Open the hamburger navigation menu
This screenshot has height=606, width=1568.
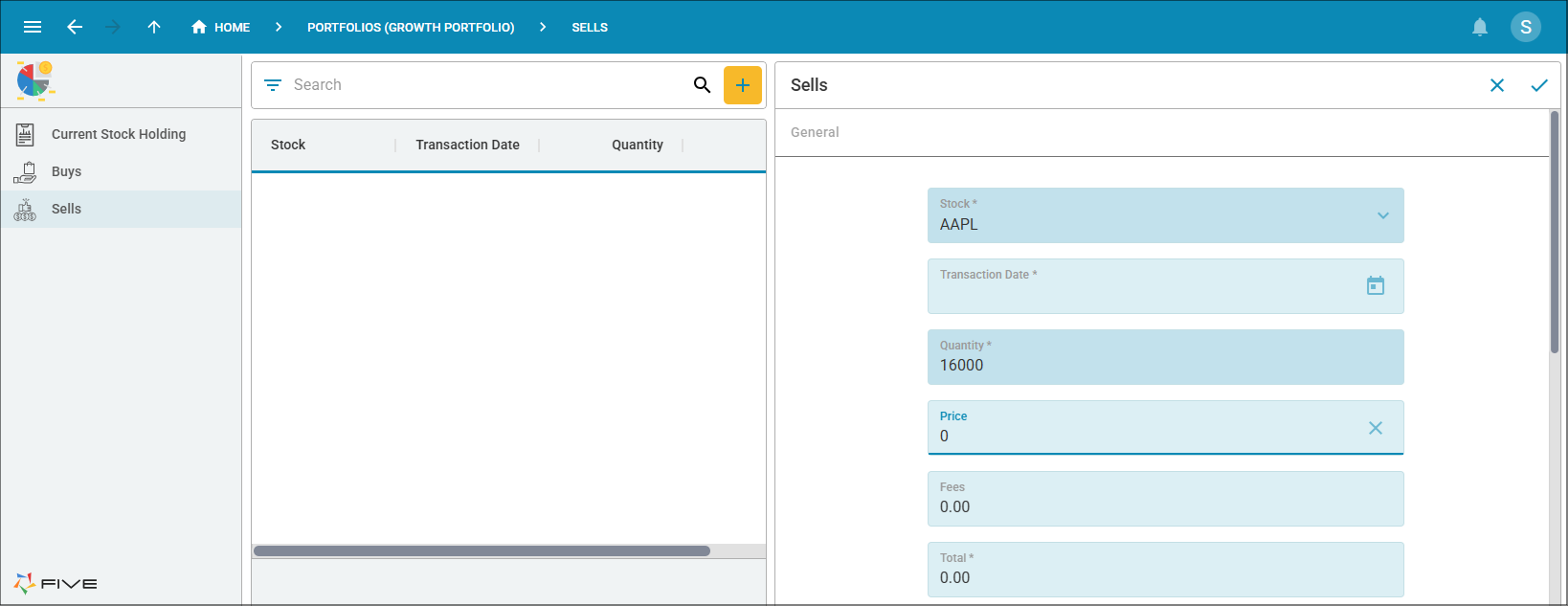click(33, 27)
